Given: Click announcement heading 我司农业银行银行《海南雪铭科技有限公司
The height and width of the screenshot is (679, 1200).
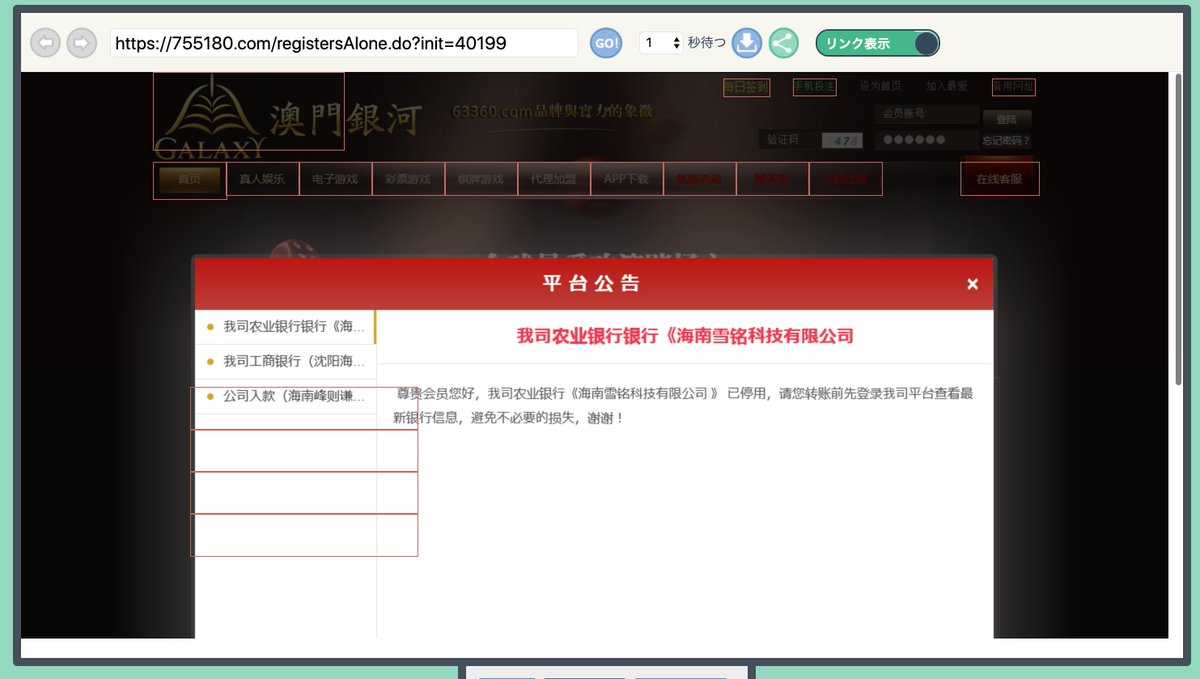Looking at the screenshot, I should click(x=685, y=337).
